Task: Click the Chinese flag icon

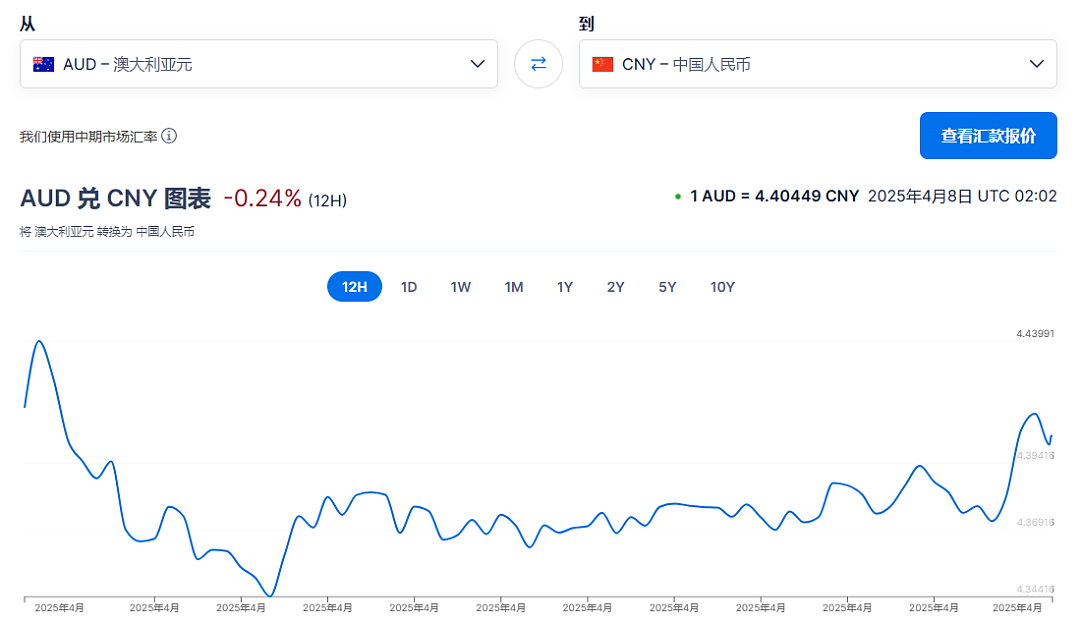Action: point(603,64)
